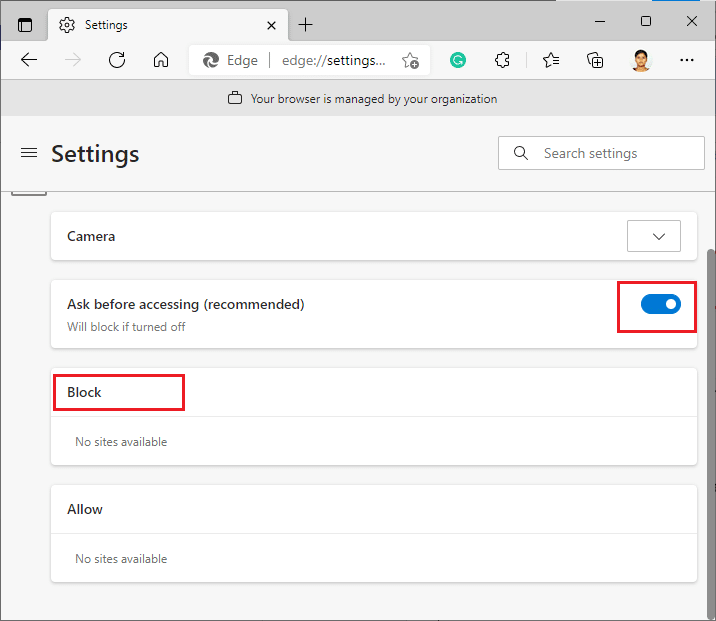
Task: Toggle 'Ask before accessing' switch
Action: 661,304
